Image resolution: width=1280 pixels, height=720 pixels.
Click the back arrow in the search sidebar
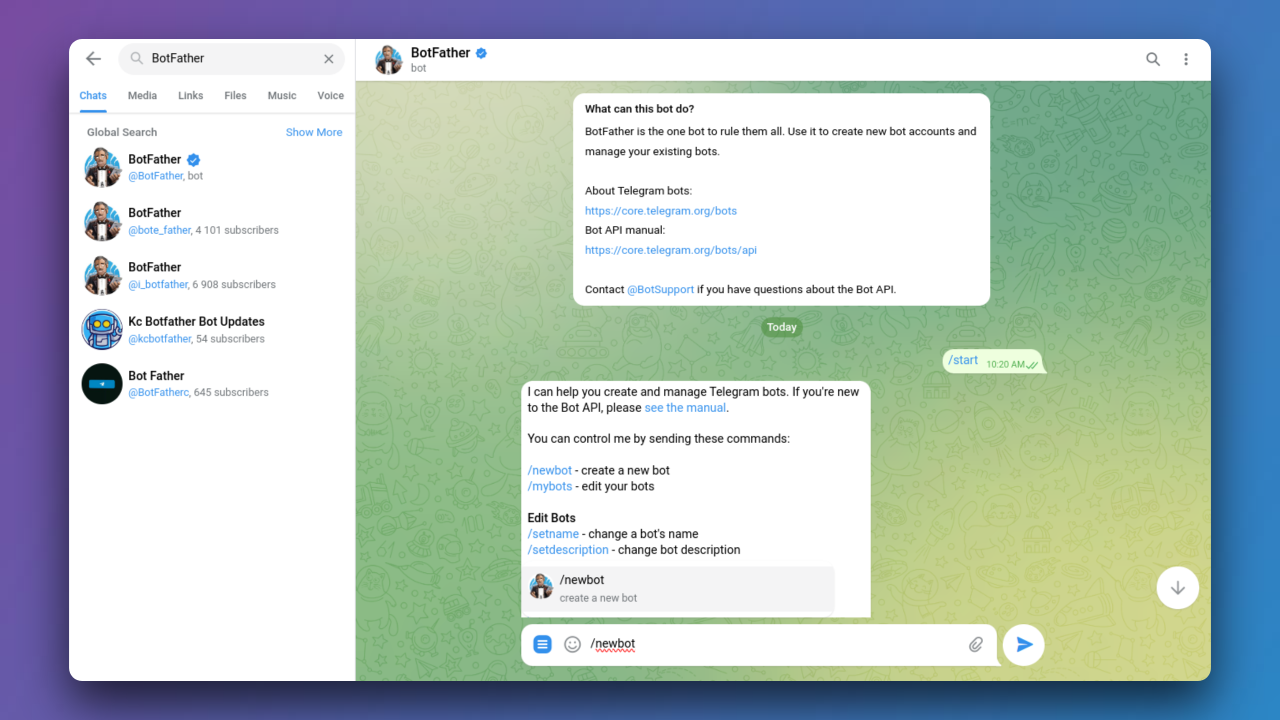coord(93,59)
